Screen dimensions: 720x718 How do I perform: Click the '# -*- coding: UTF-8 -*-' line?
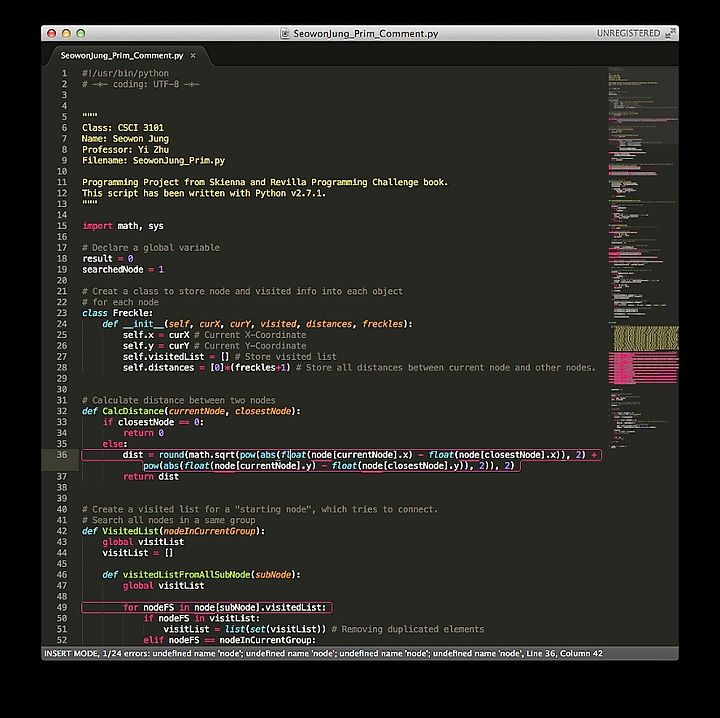coord(141,84)
